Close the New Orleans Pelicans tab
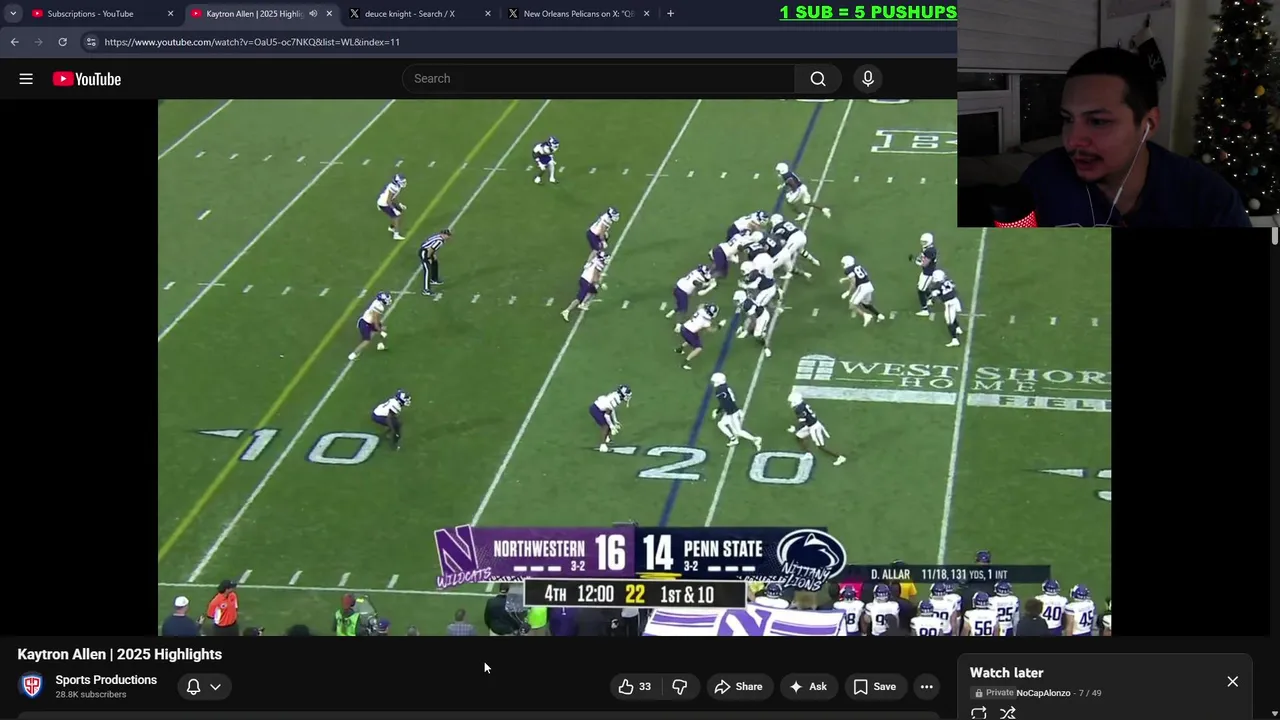Image resolution: width=1280 pixels, height=720 pixels. tap(646, 14)
